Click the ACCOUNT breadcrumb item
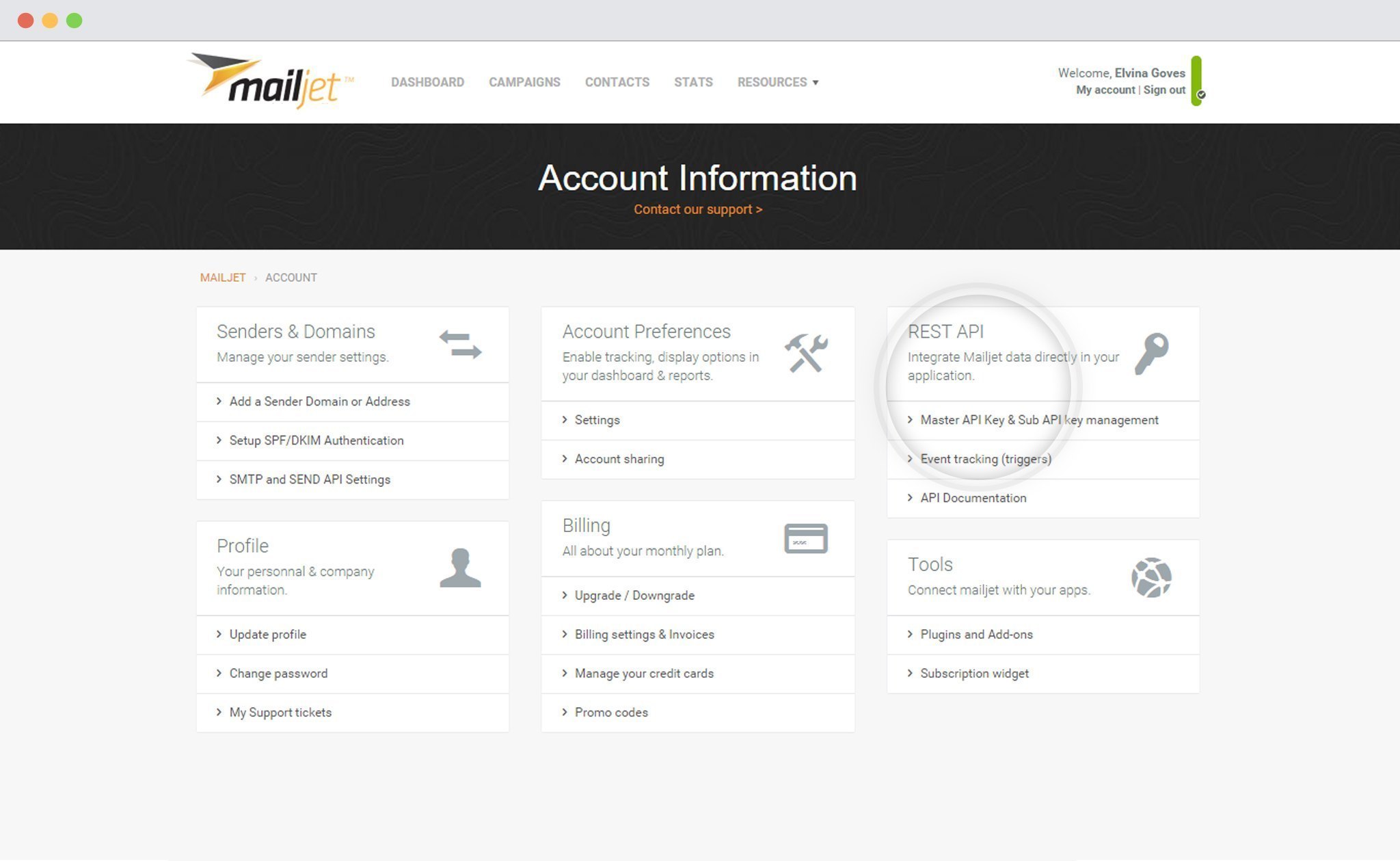Viewport: 1400px width, 861px height. [291, 278]
